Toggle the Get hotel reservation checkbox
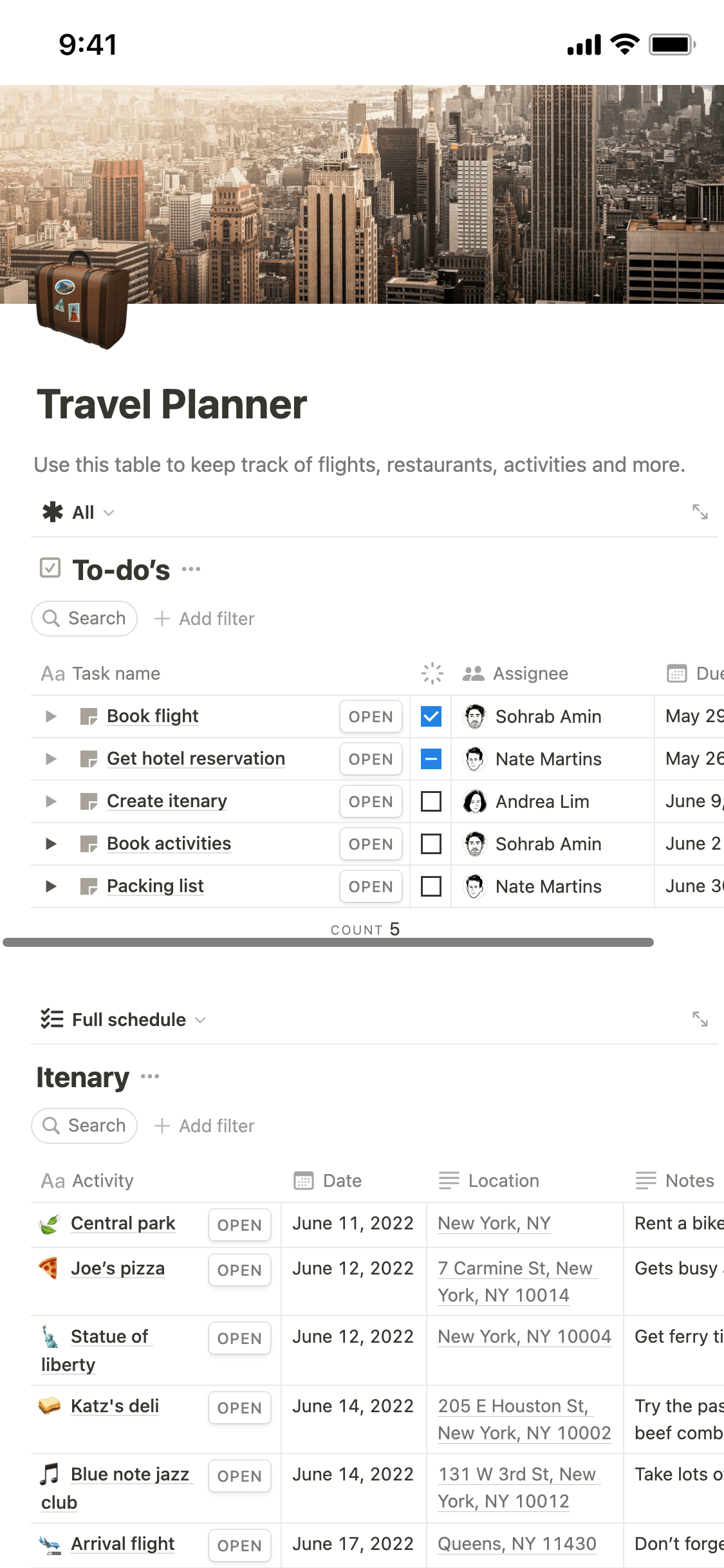Image resolution: width=724 pixels, height=1568 pixels. point(431,760)
